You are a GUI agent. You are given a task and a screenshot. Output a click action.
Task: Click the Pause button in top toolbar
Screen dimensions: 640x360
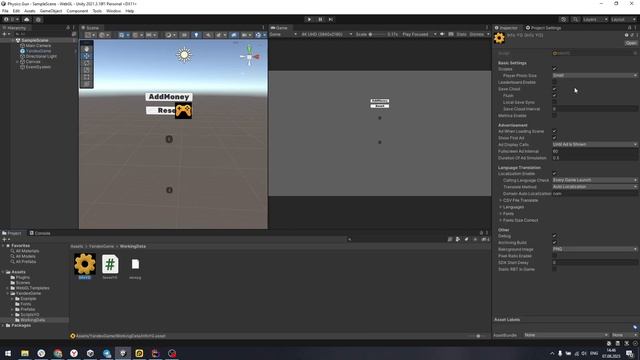(x=320, y=19)
